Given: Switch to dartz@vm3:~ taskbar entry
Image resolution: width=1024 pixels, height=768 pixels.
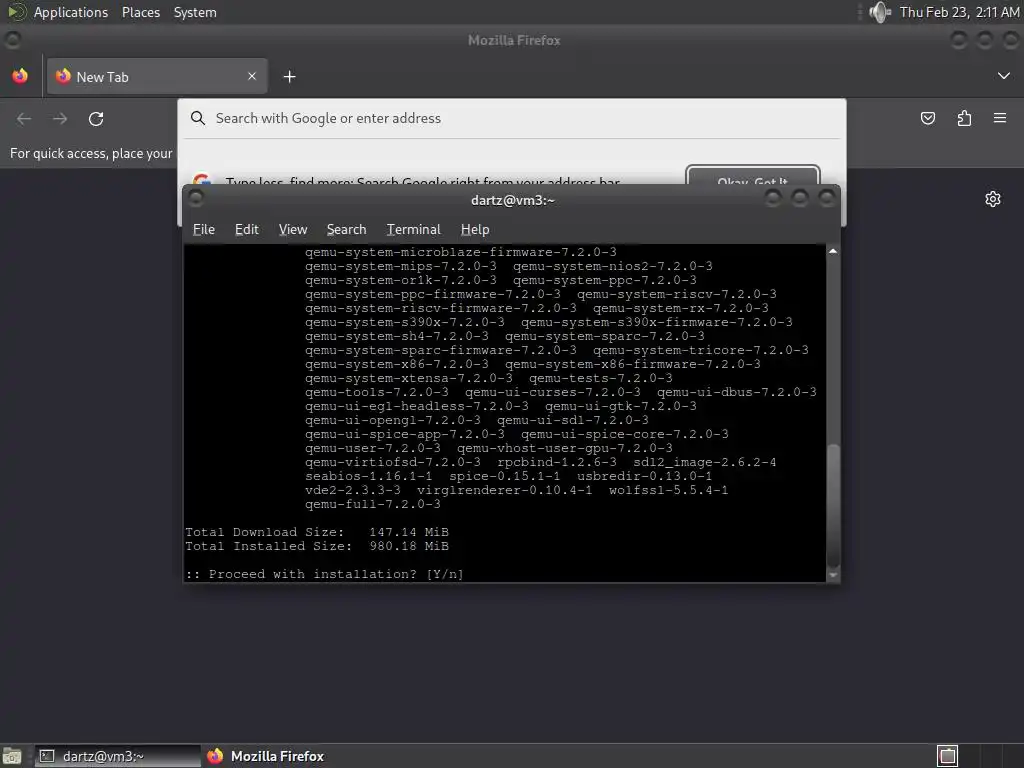Looking at the screenshot, I should (118, 756).
